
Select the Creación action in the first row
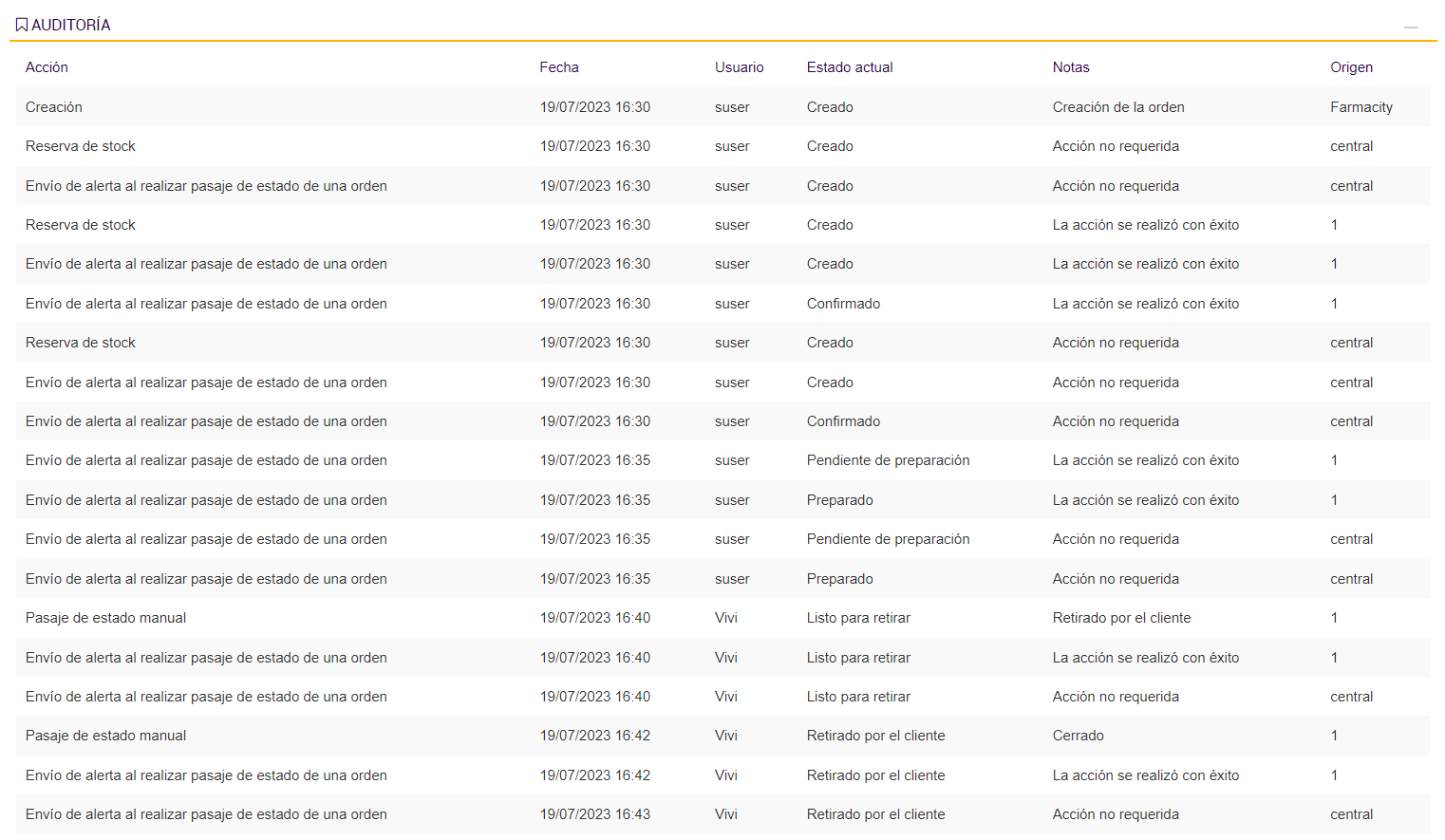(54, 107)
